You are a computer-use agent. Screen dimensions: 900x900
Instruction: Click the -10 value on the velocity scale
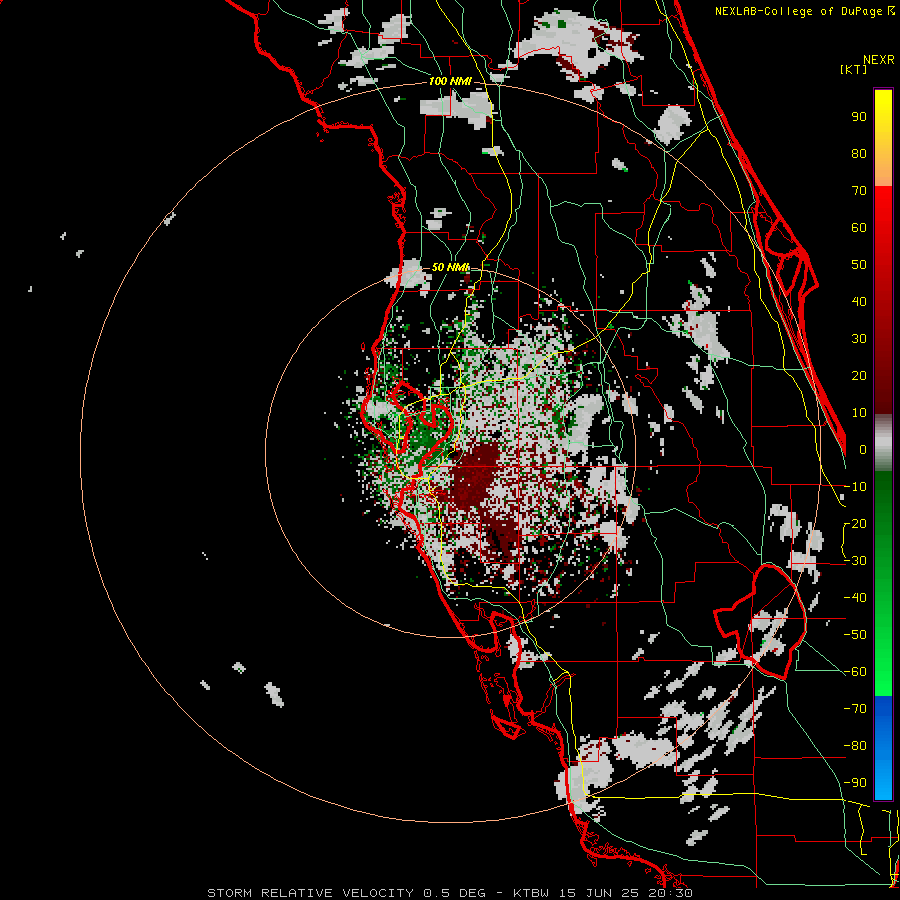click(x=855, y=487)
